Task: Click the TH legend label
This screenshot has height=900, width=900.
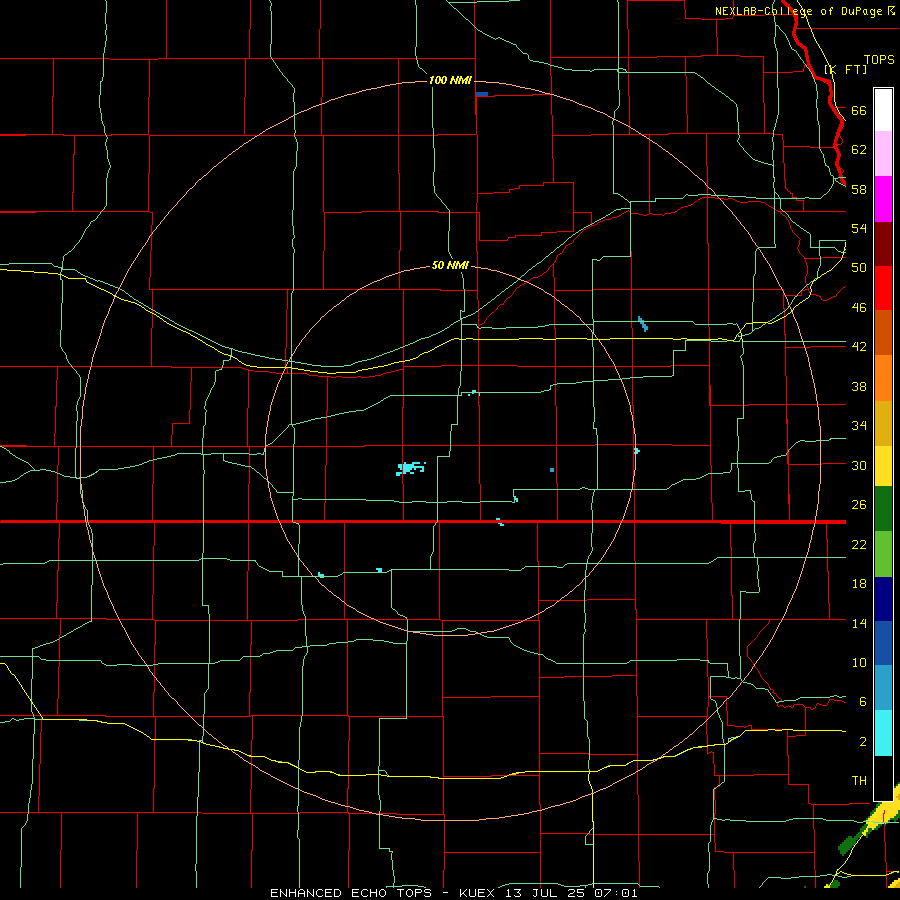Action: 859,780
